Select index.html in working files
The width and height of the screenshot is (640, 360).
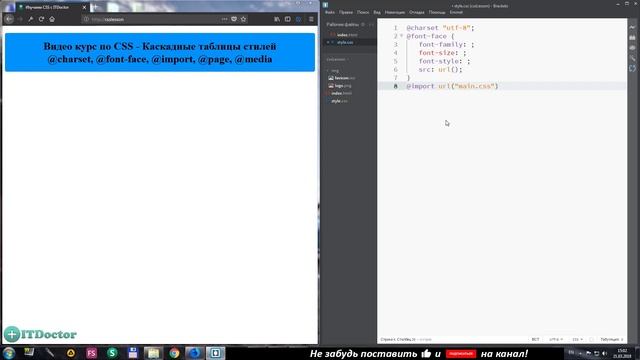pyautogui.click(x=347, y=35)
